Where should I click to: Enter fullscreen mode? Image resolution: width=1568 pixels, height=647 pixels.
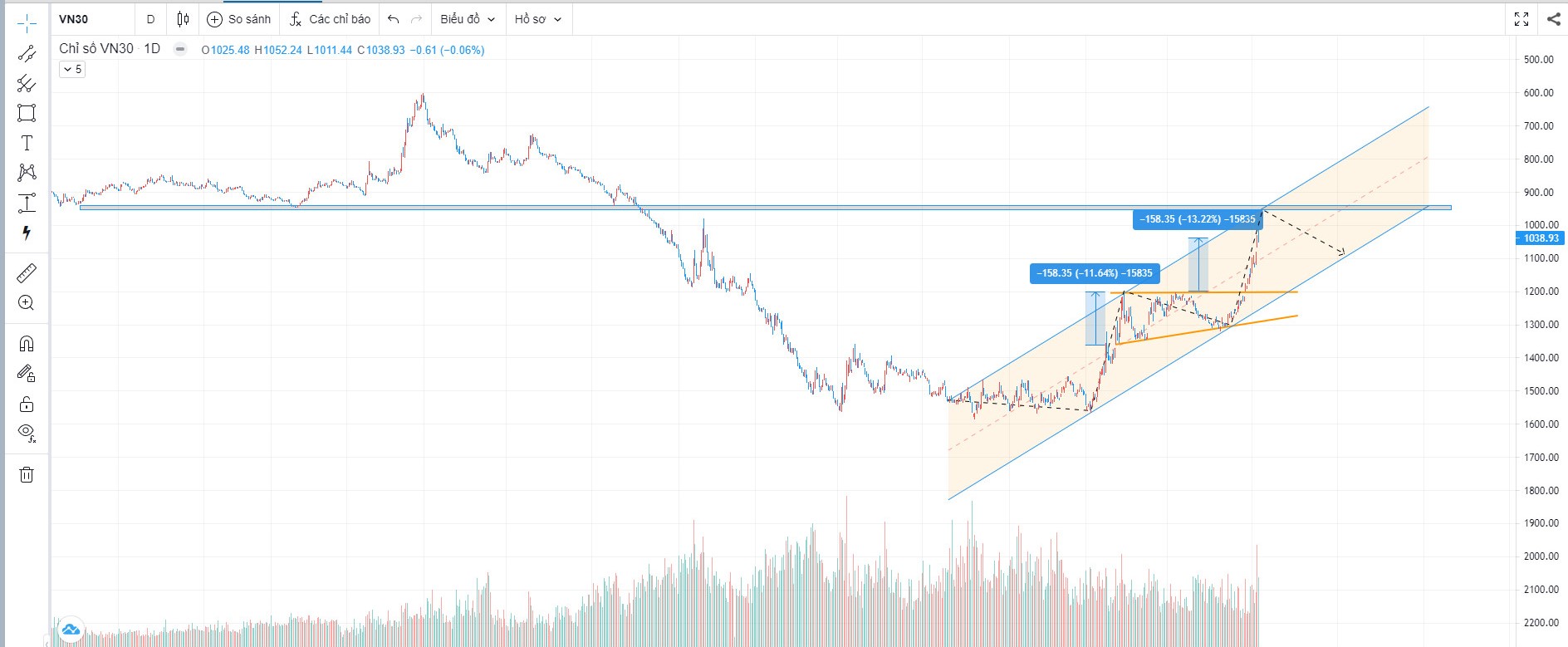pos(1521,19)
